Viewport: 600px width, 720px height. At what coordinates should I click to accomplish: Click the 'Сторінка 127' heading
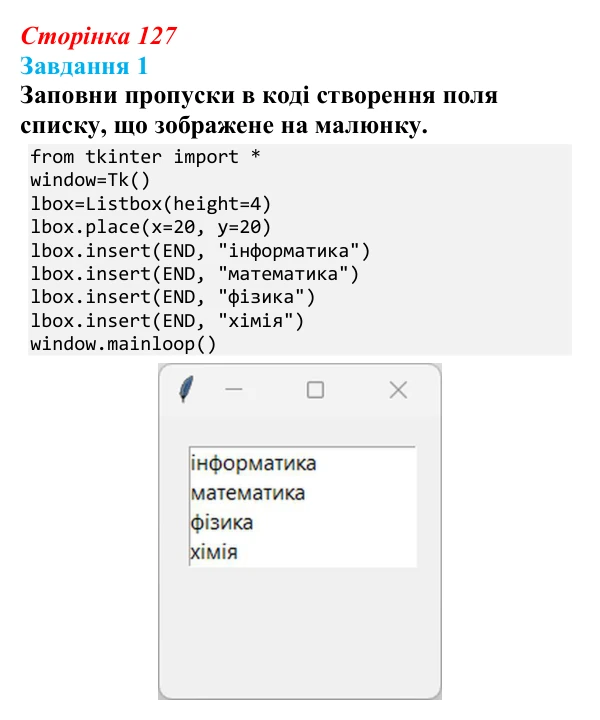(x=98, y=36)
